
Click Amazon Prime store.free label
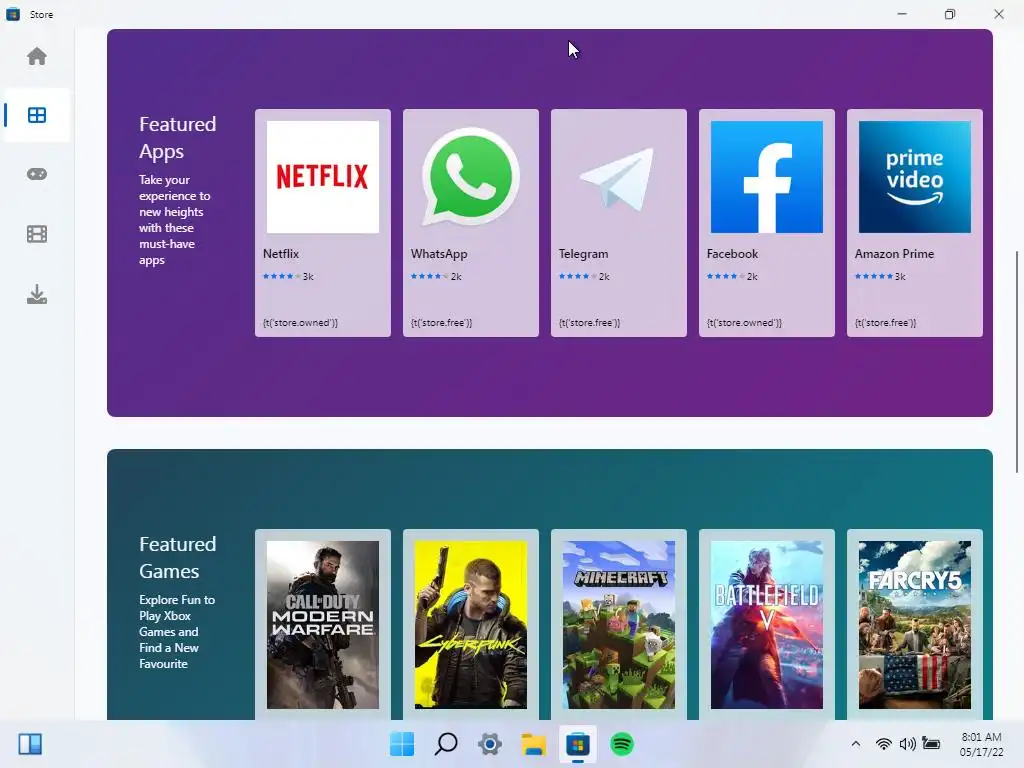pos(886,323)
